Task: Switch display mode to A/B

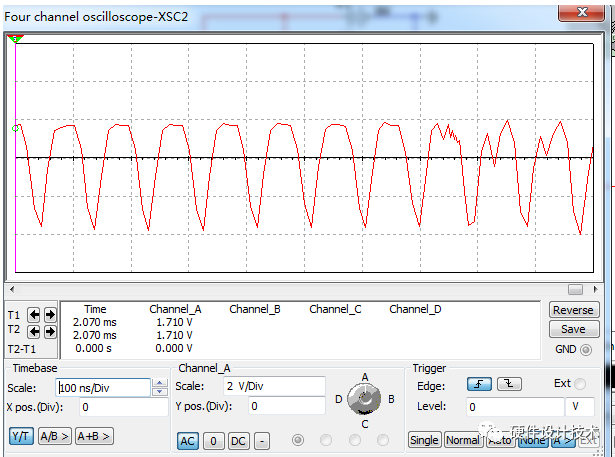Action: click(55, 436)
